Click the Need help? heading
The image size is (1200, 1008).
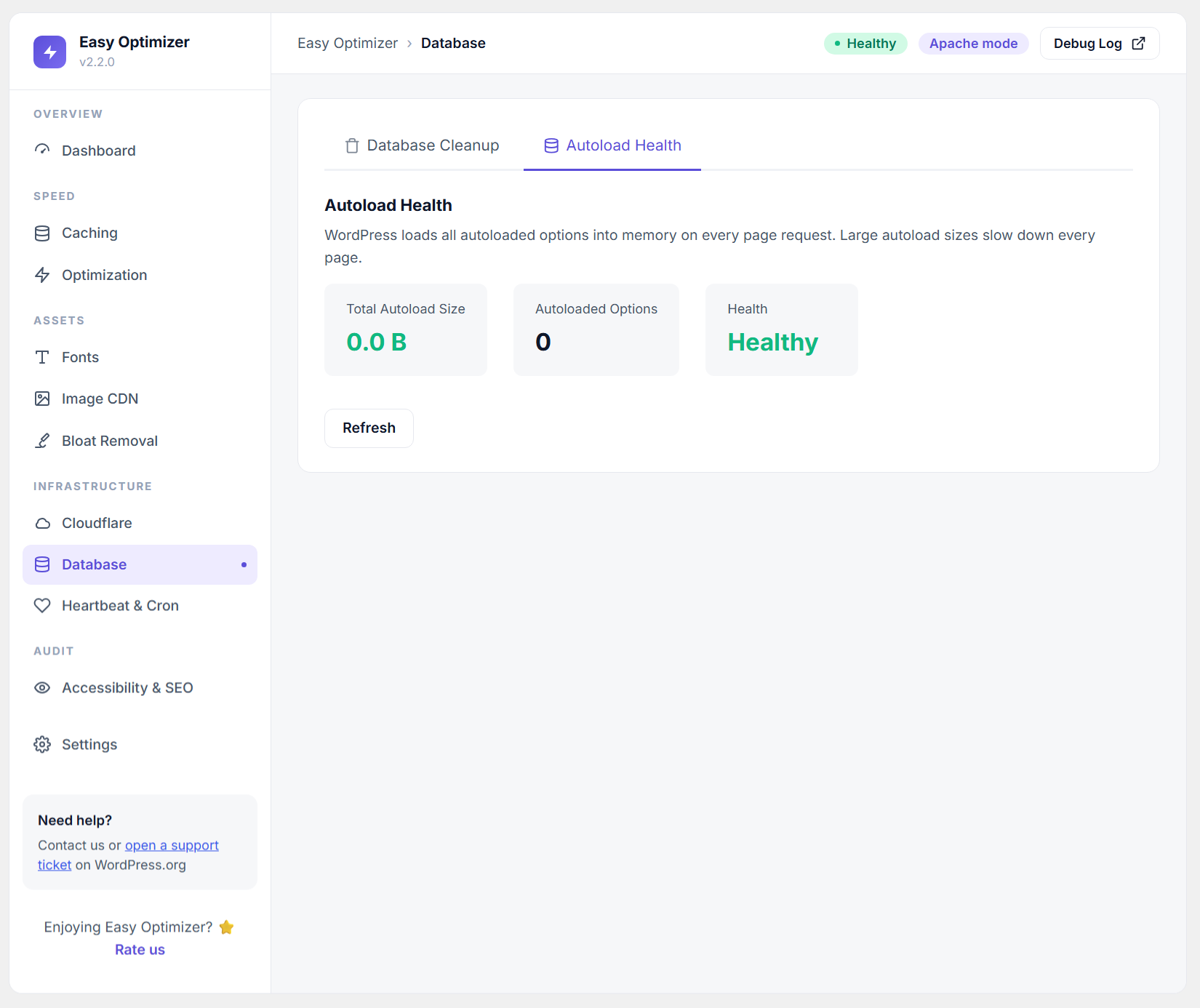(x=75, y=820)
